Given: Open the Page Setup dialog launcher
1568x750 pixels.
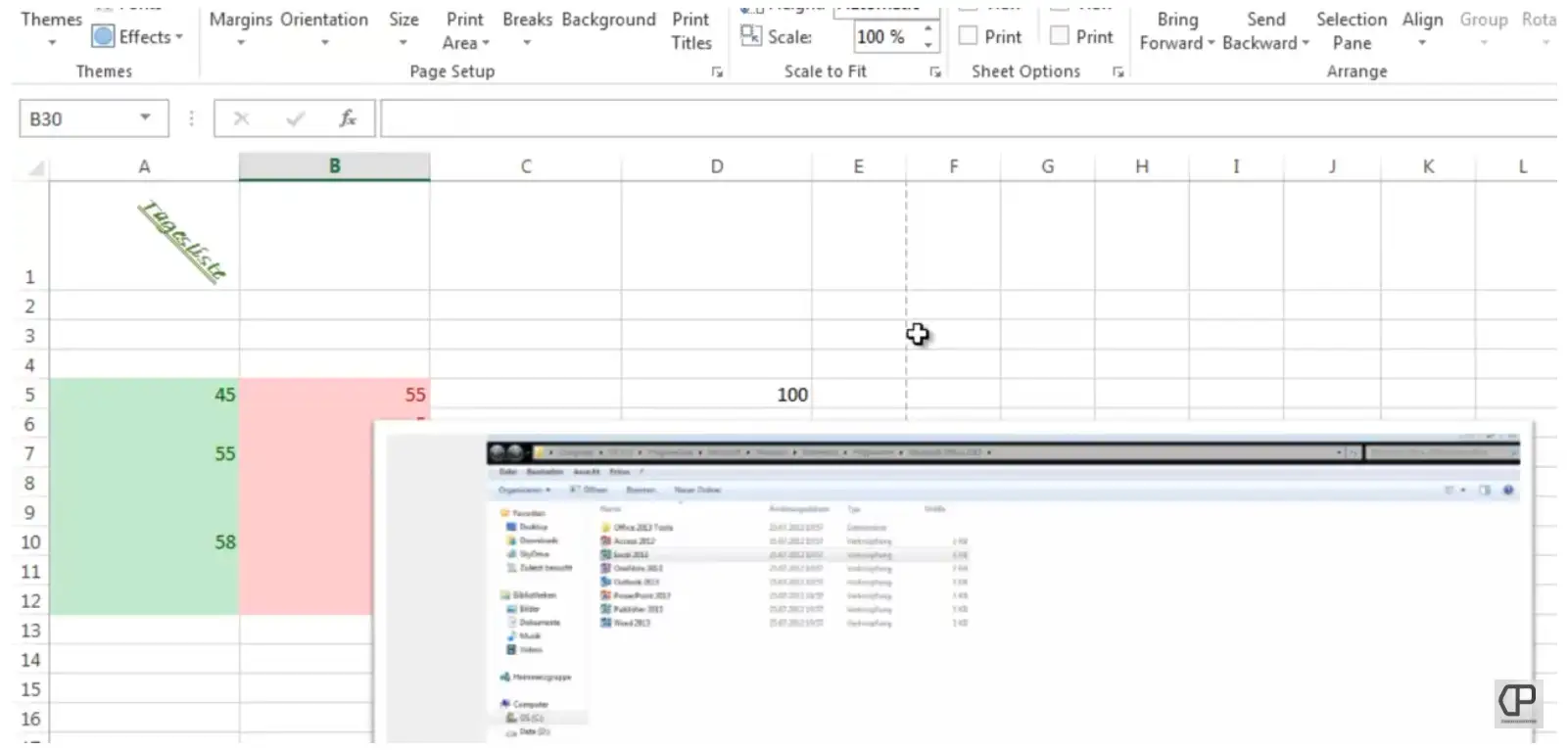Looking at the screenshot, I should click(717, 72).
